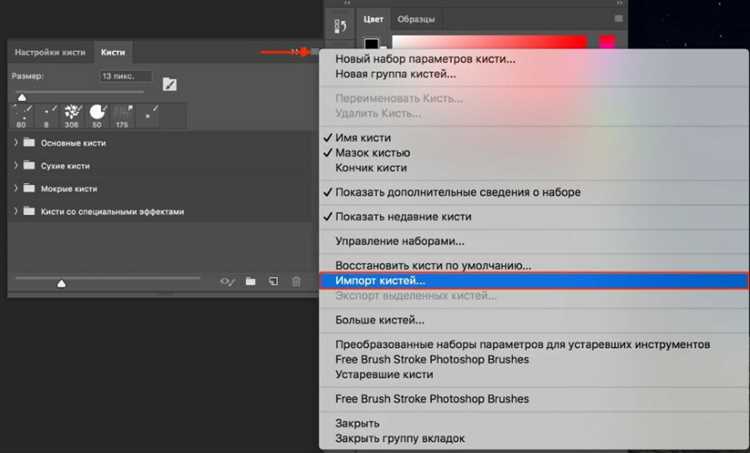Open the Color panel options menu icon
Screen dimensions: 750x453
pos(618,19)
